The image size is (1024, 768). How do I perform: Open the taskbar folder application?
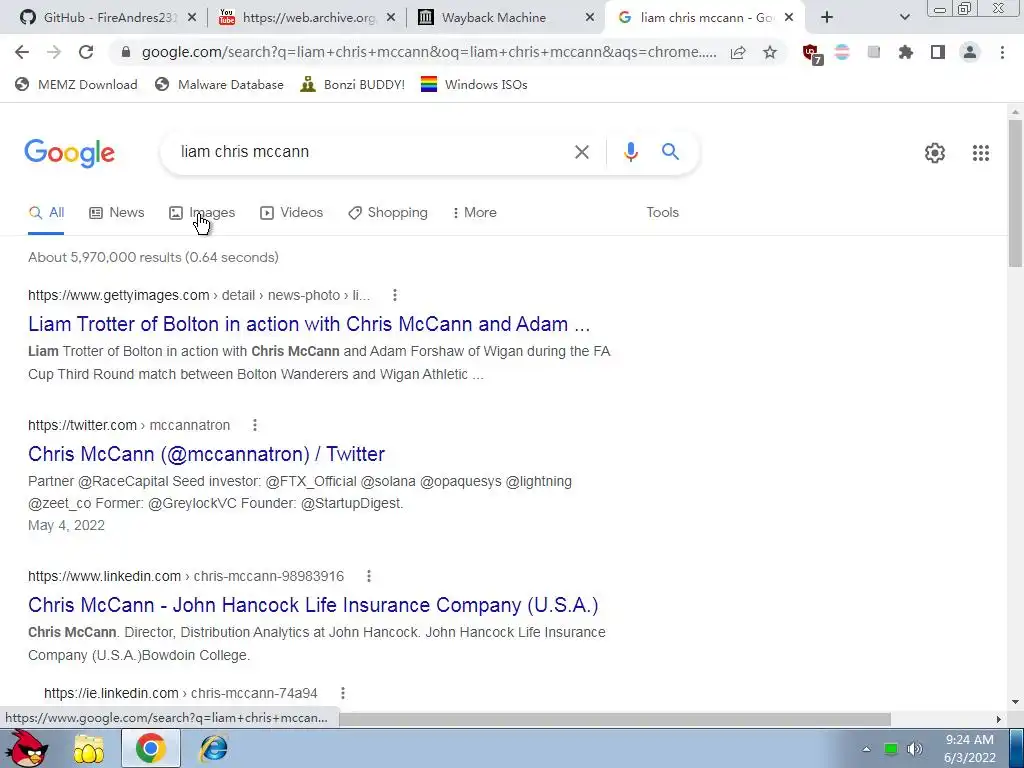tap(89, 749)
